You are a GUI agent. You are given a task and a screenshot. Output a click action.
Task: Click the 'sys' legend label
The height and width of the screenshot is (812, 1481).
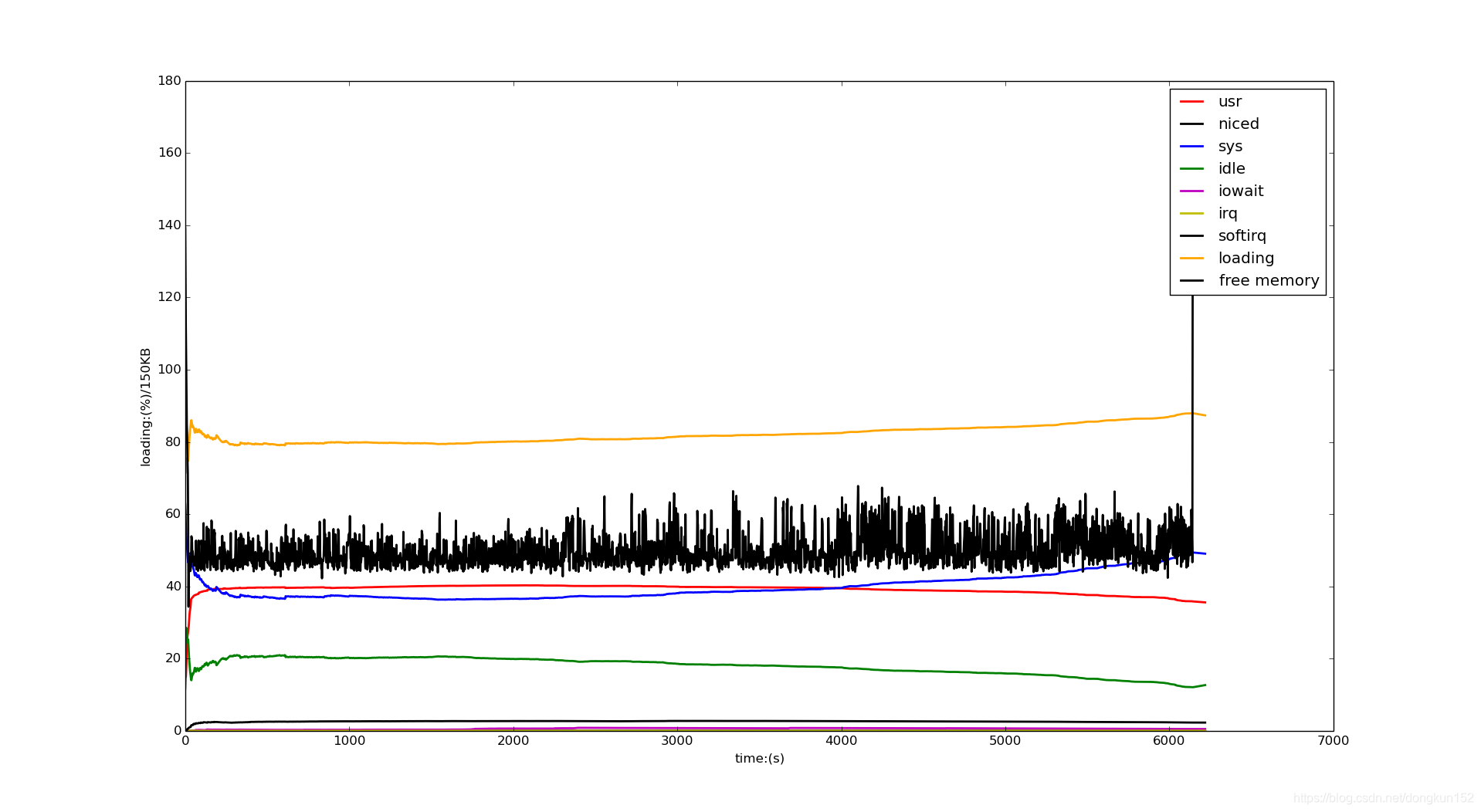click(x=1230, y=147)
